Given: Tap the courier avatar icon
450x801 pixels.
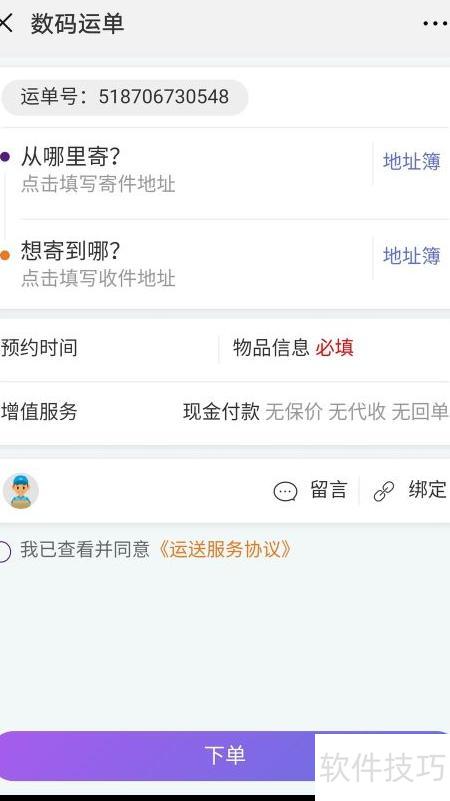Looking at the screenshot, I should point(20,491).
